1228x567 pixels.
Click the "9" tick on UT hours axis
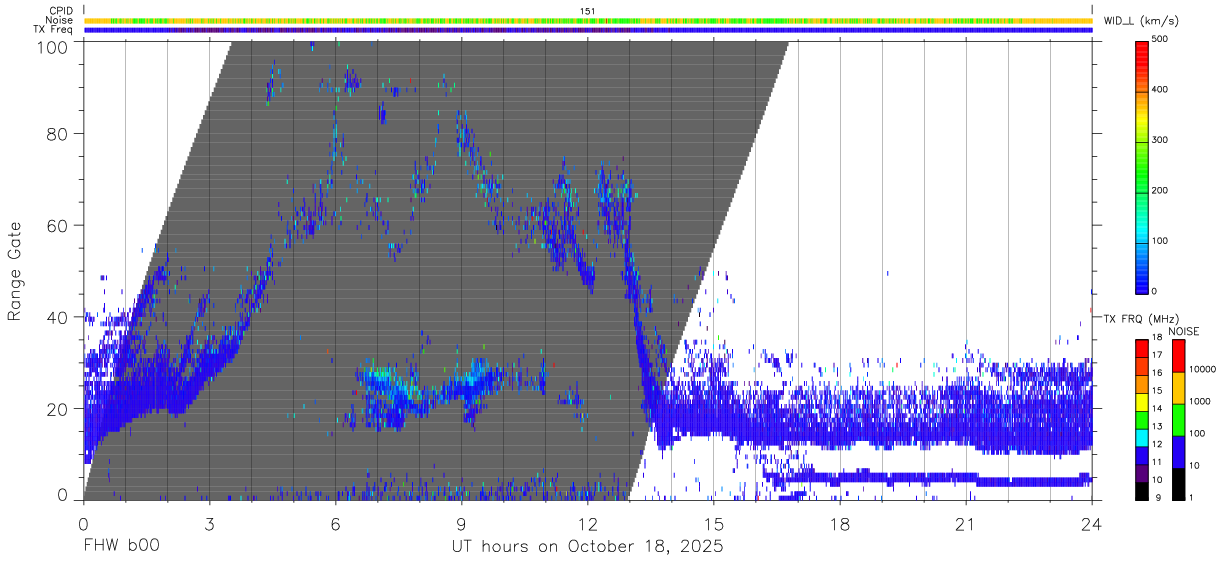pyautogui.click(x=462, y=523)
